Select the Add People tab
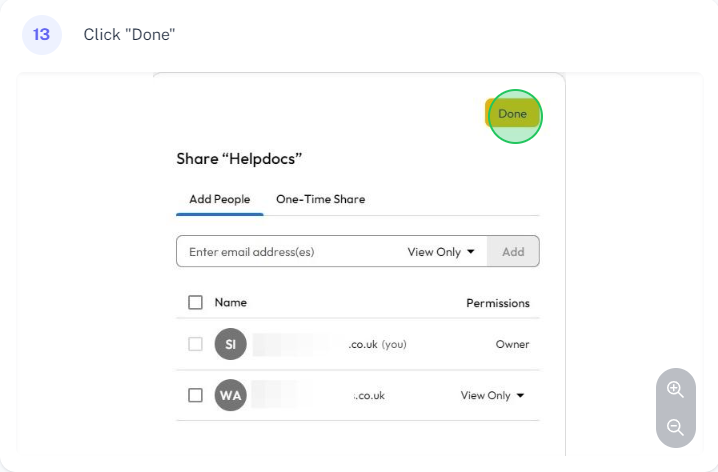This screenshot has width=718, height=472. pyautogui.click(x=220, y=199)
